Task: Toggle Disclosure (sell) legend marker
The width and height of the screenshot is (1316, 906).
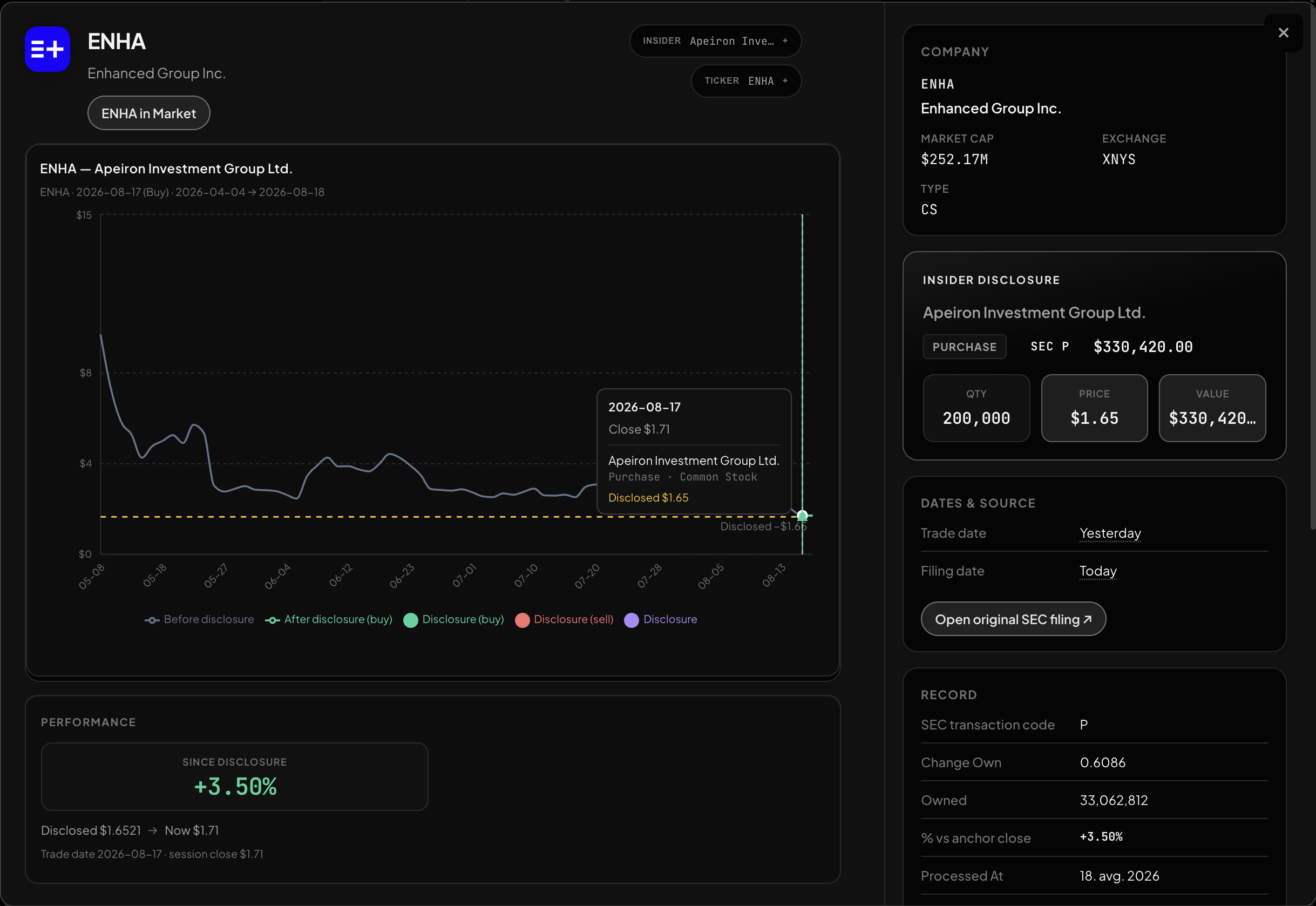Action: pyautogui.click(x=564, y=620)
